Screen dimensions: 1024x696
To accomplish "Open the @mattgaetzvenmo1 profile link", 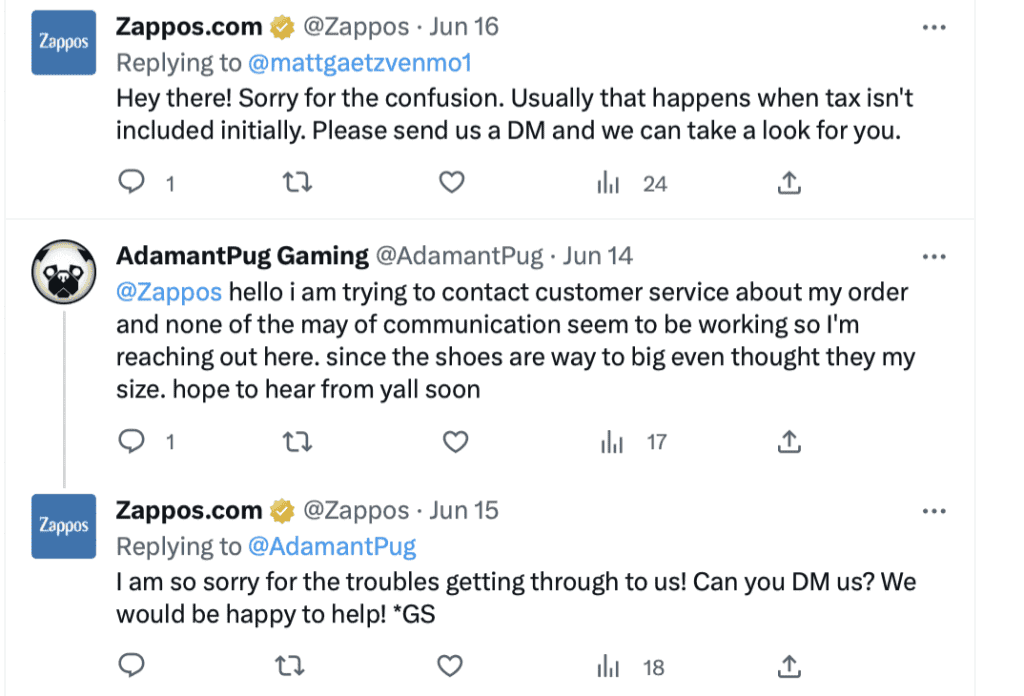I will tap(360, 63).
